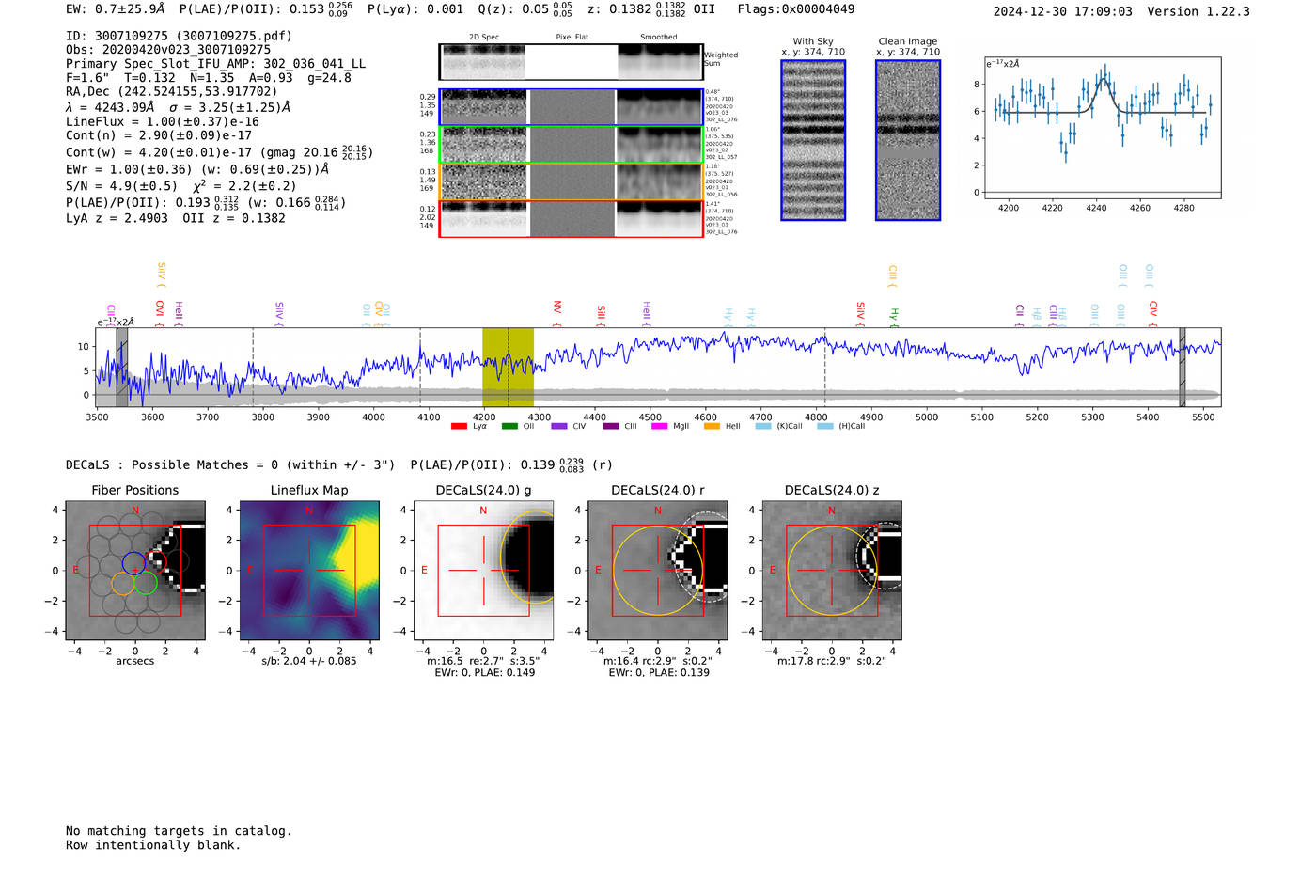Click 'Row intentionally blank.' text
The height and width of the screenshot is (896, 1316).
coord(153,845)
